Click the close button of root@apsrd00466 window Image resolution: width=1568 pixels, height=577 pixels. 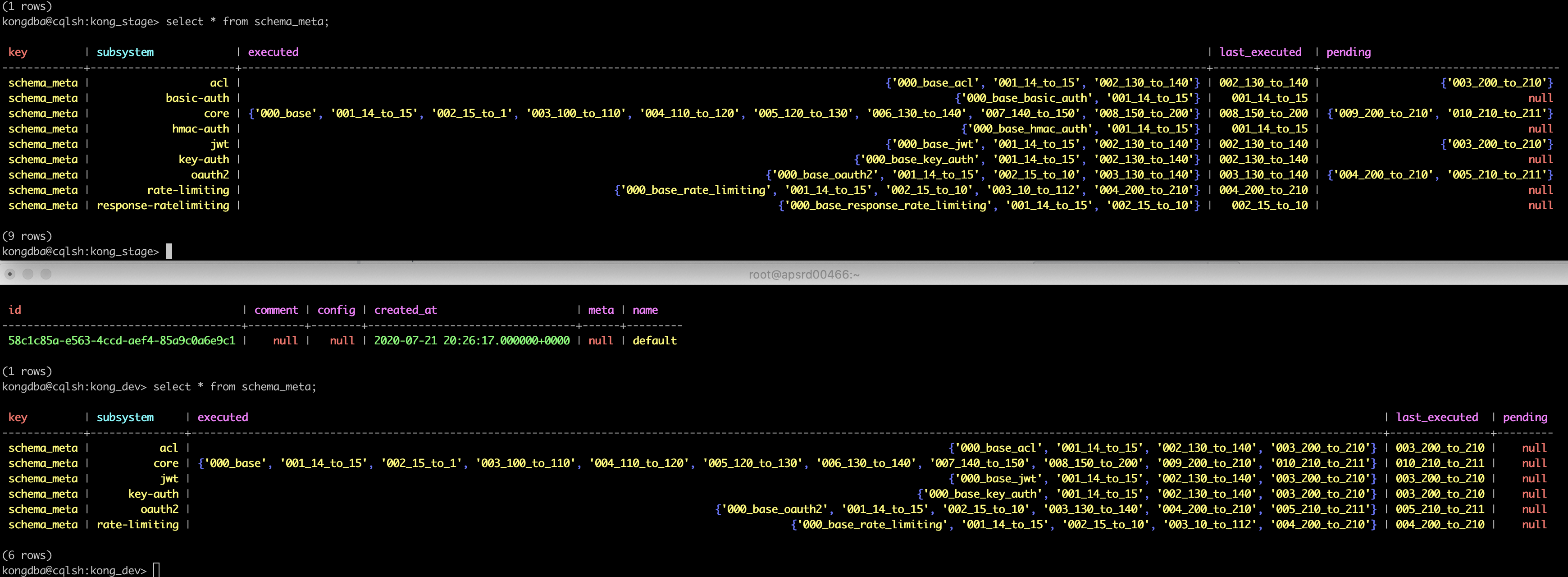pyautogui.click(x=10, y=274)
